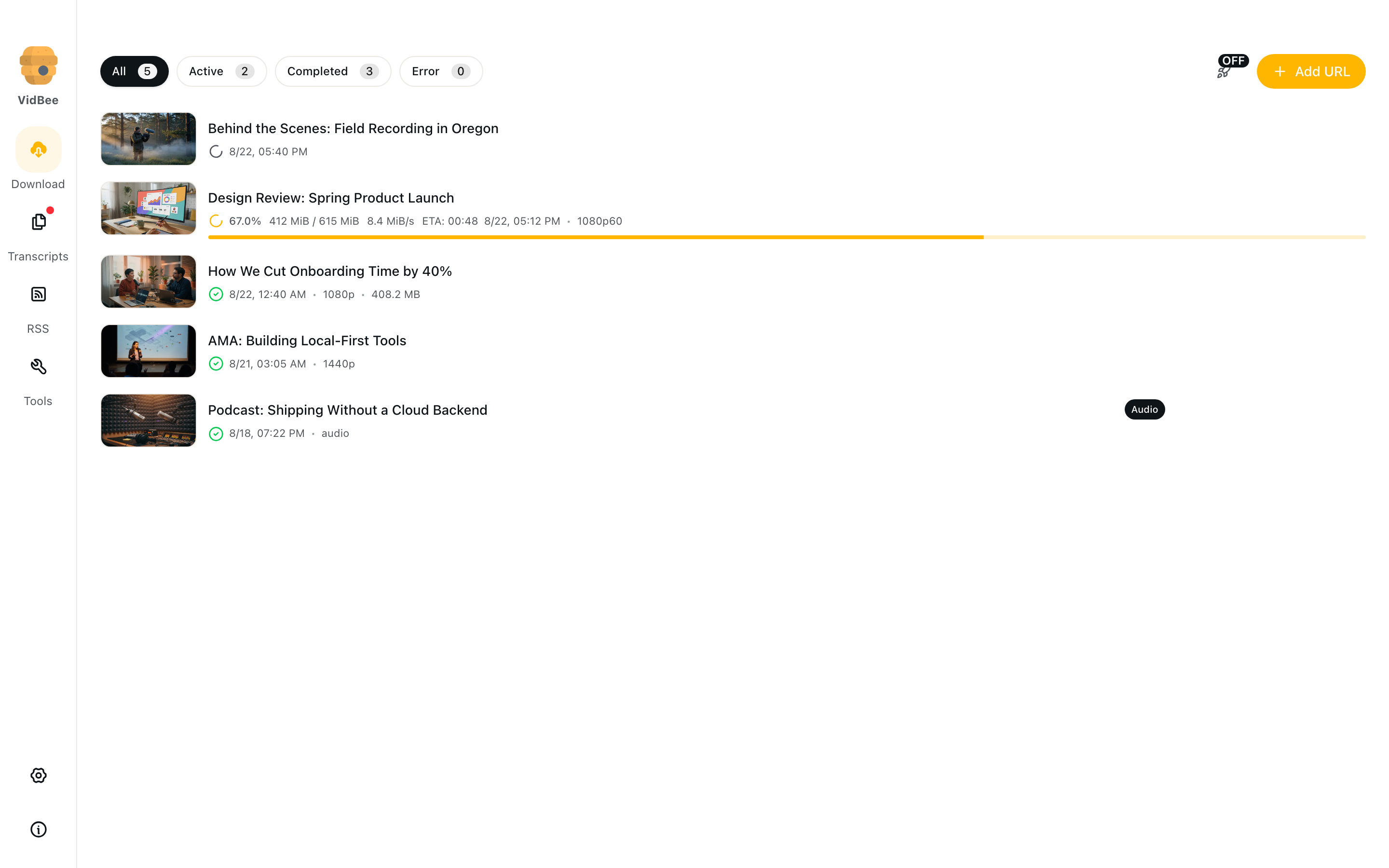Viewport: 1389px width, 868px height.
Task: Open Design Review Spring Product Launch thumbnail
Action: [x=149, y=208]
